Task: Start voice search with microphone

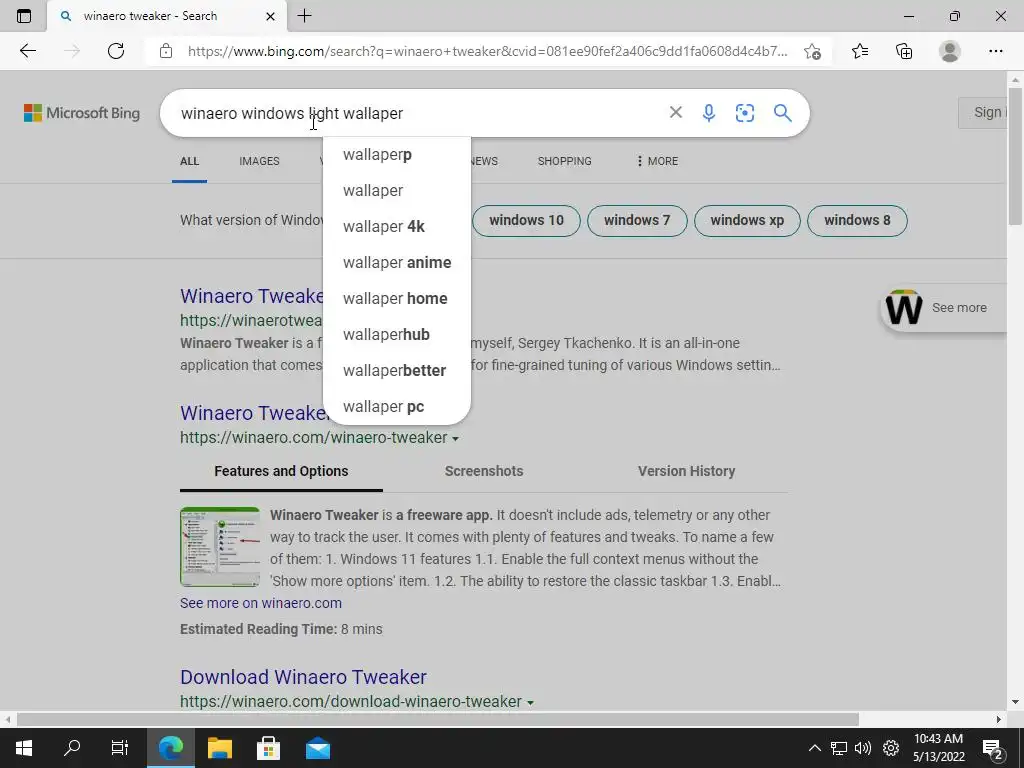Action: coord(709,113)
